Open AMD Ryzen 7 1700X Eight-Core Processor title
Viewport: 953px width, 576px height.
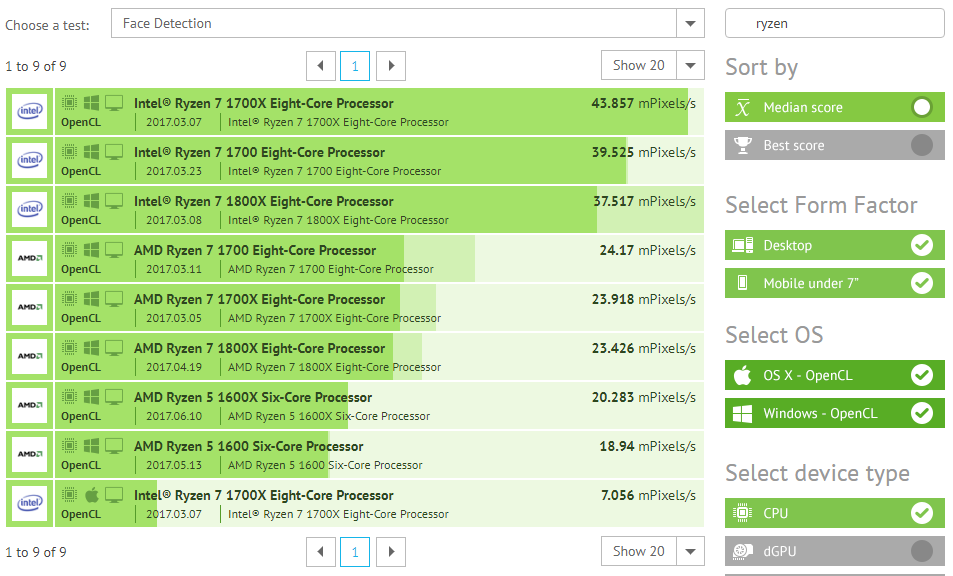[x=260, y=300]
